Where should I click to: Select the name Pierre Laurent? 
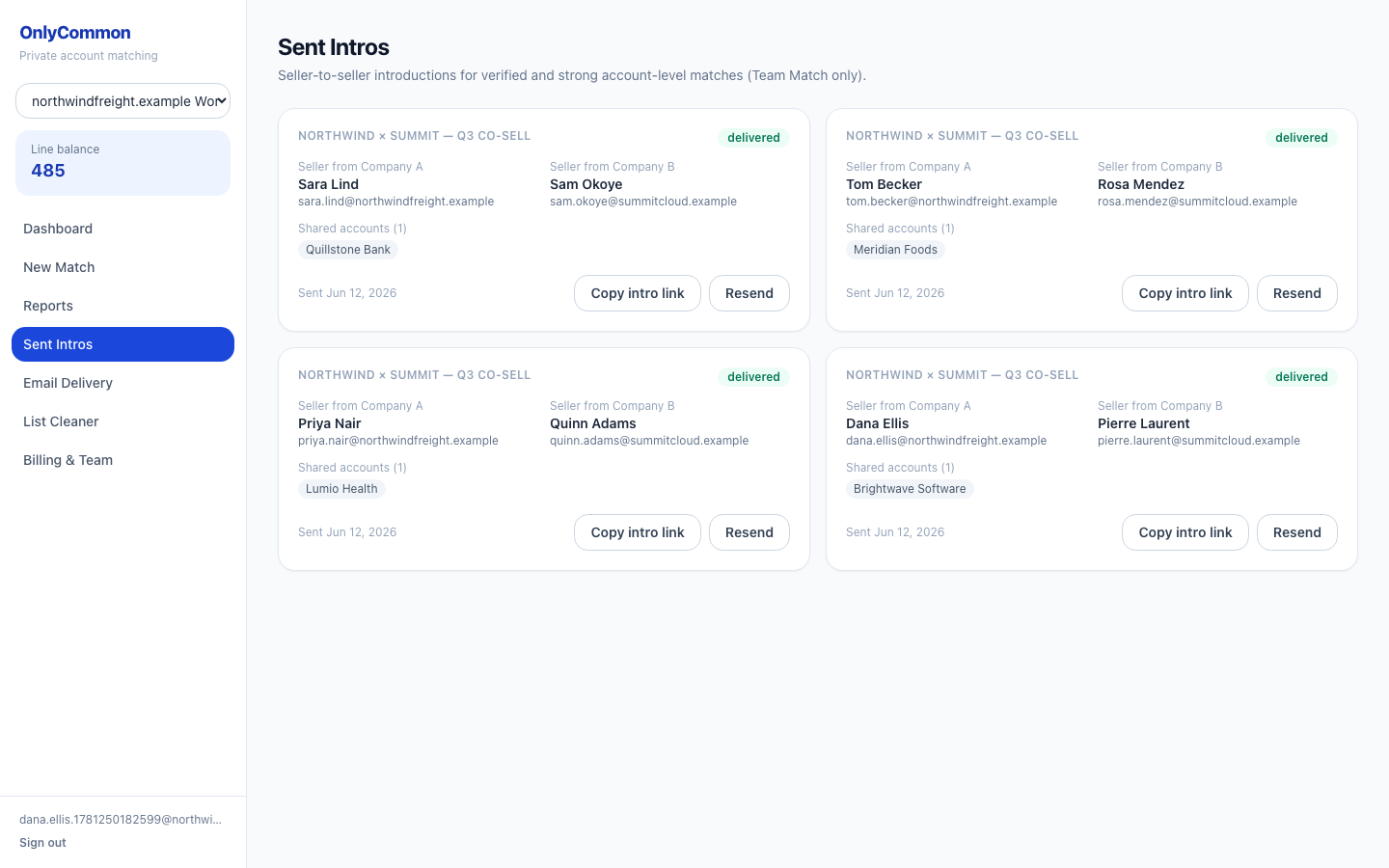click(x=1144, y=423)
